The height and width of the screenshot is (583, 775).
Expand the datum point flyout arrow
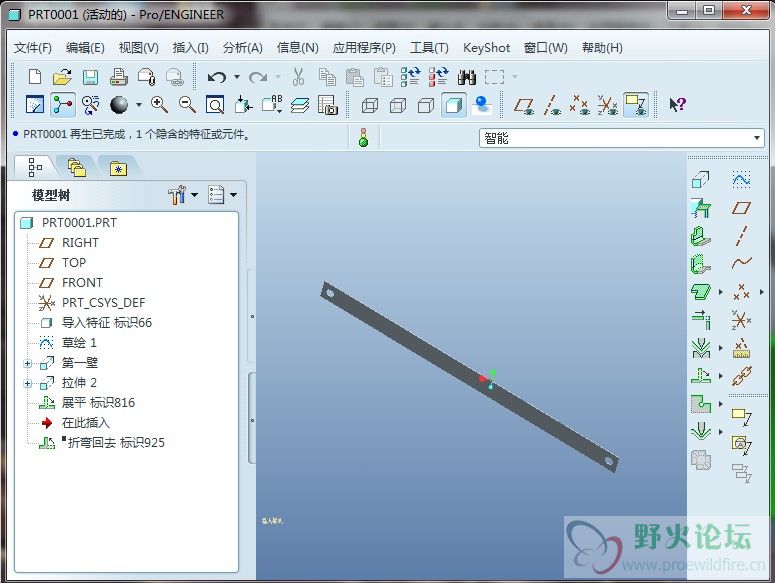tap(761, 292)
